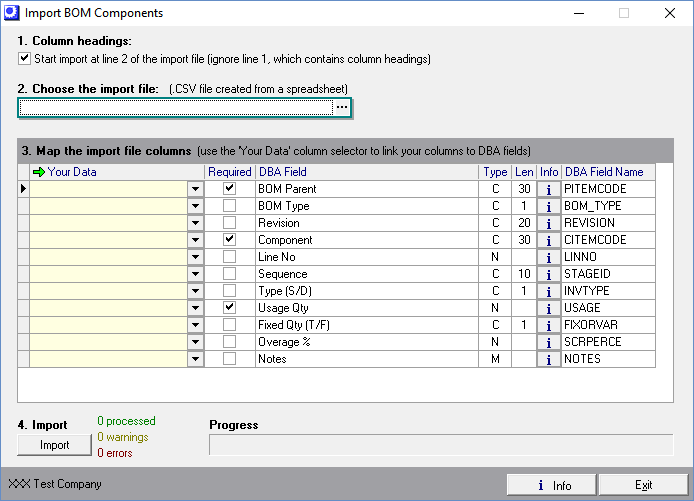Toggle Required checkbox for Fixed Qty (T/F)
Image resolution: width=694 pixels, height=501 pixels.
pyautogui.click(x=229, y=324)
